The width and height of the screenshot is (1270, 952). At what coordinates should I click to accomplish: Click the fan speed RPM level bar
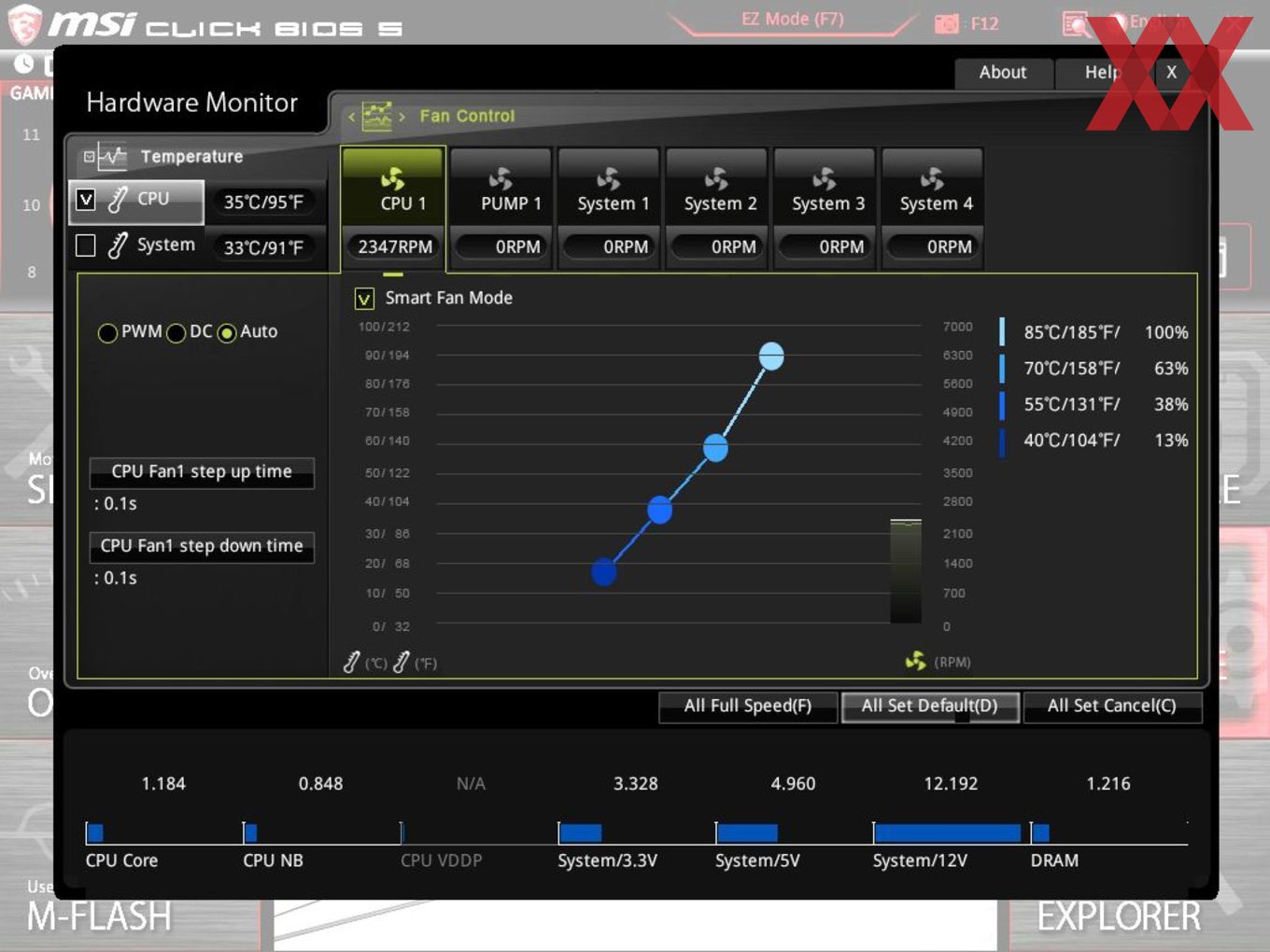906,571
